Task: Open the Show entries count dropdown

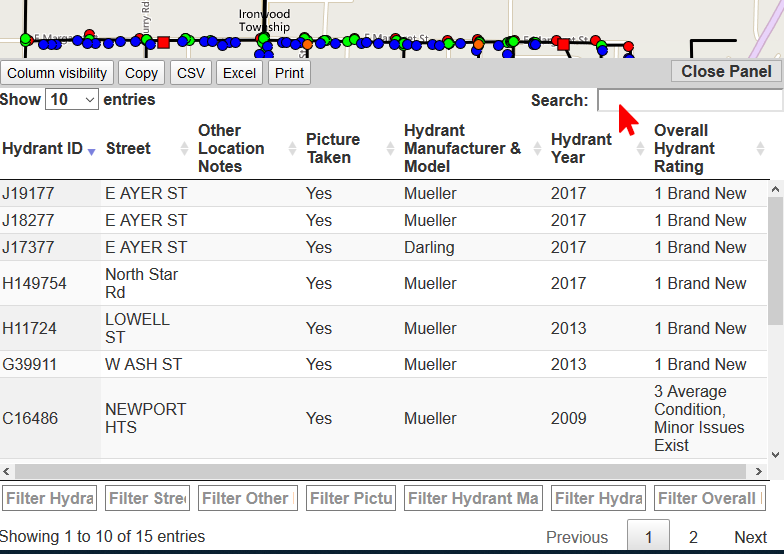Action: 73,100
